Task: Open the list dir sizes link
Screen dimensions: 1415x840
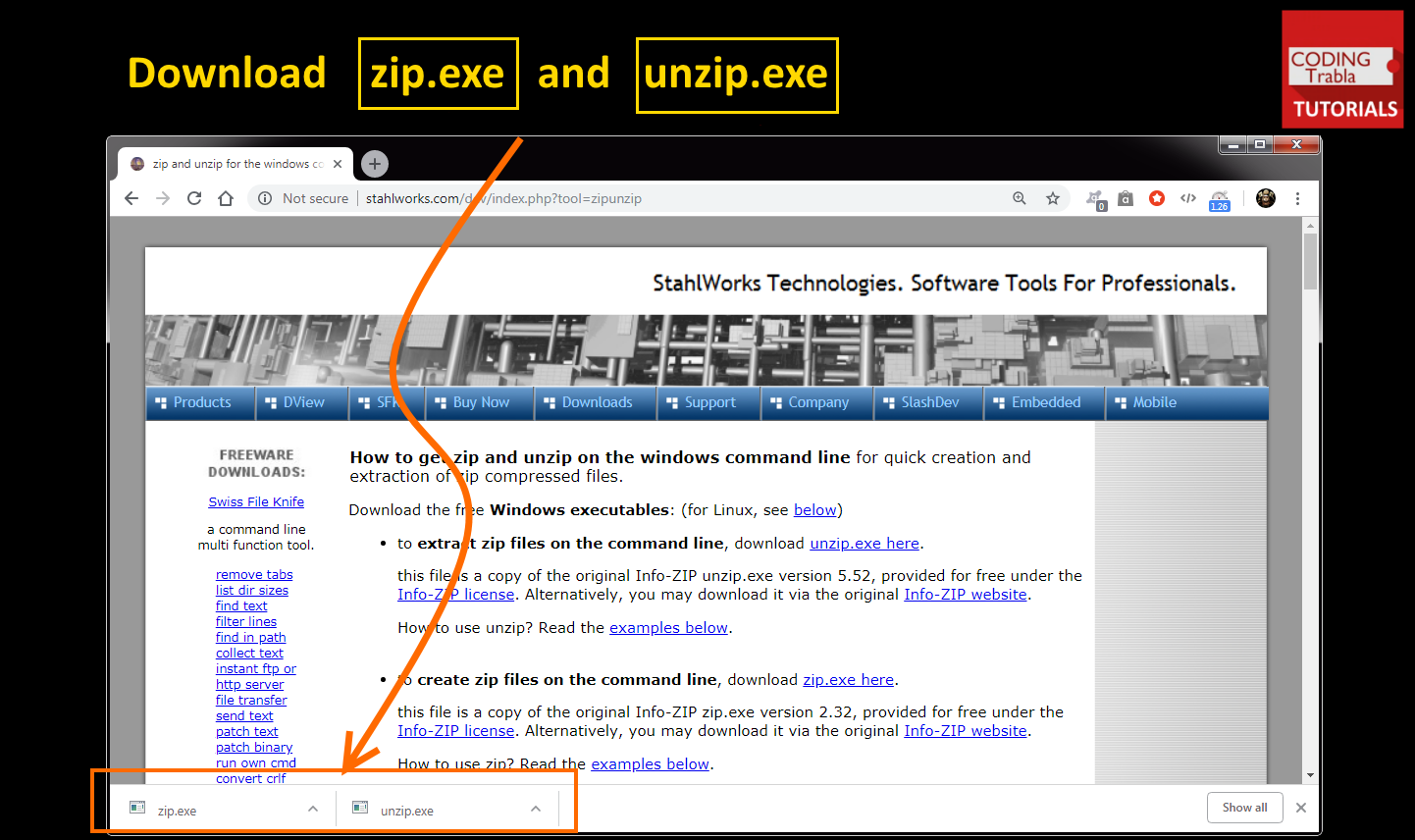Action: [252, 590]
